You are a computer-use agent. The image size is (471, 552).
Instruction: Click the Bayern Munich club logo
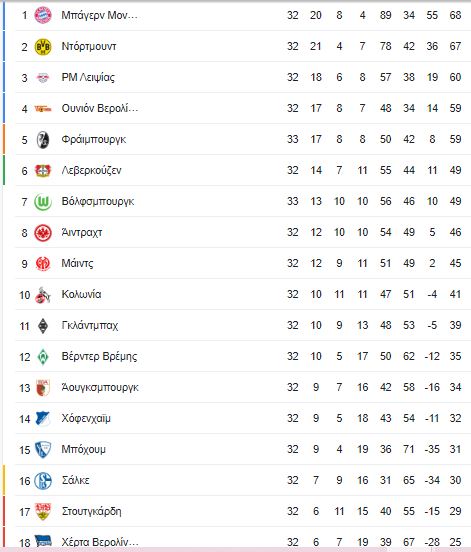point(43,15)
